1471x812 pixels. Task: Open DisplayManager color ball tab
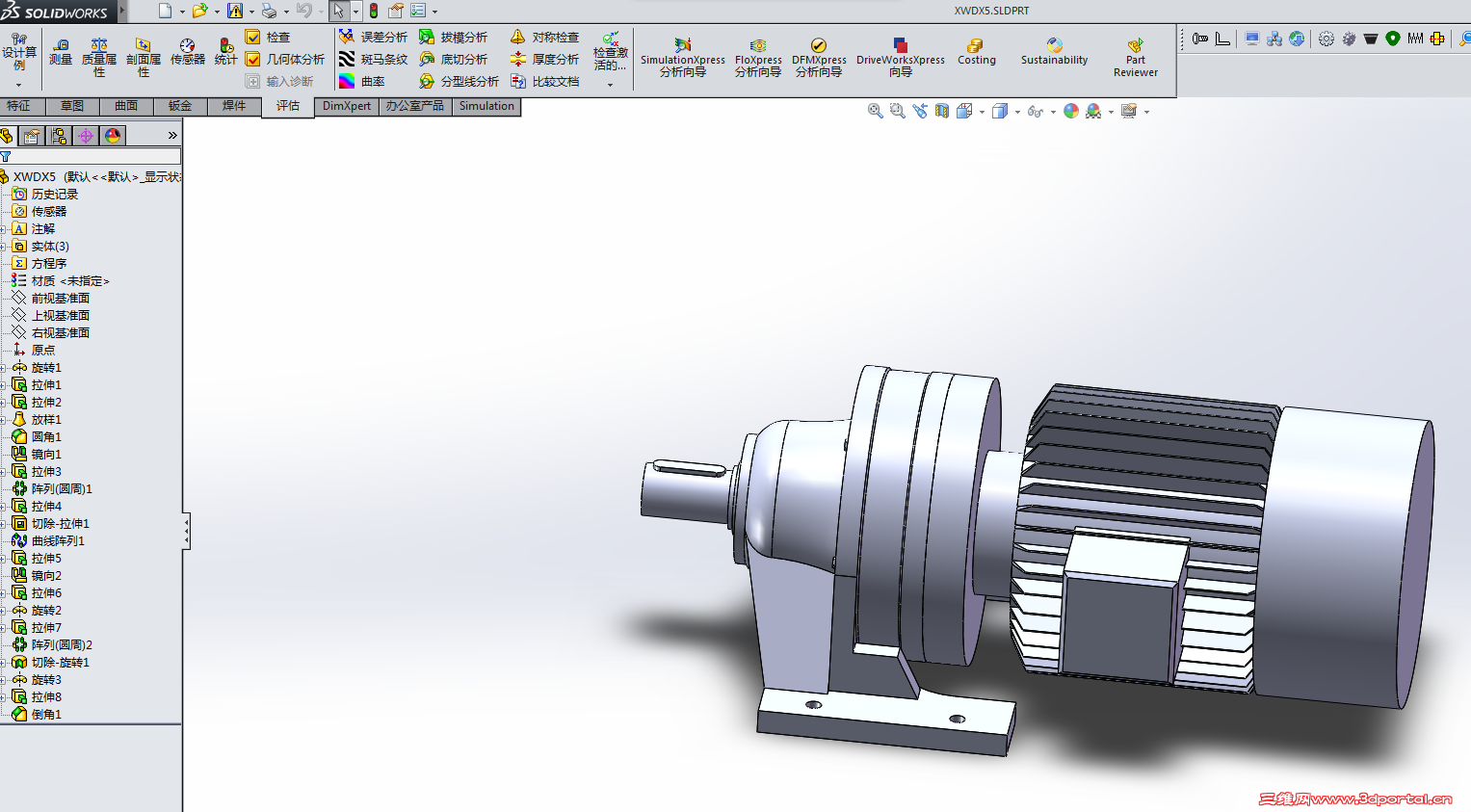pyautogui.click(x=113, y=136)
